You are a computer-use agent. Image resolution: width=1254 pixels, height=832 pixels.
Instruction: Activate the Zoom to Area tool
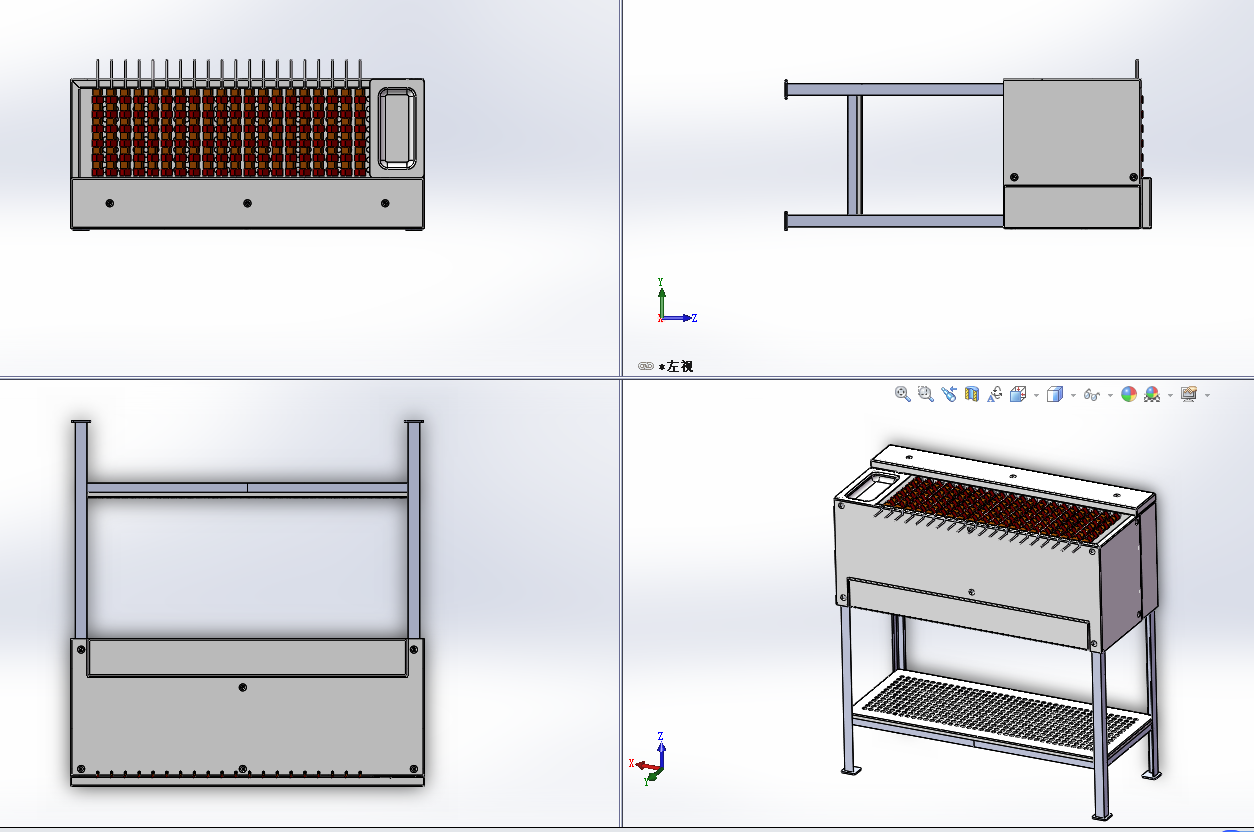pyautogui.click(x=926, y=394)
